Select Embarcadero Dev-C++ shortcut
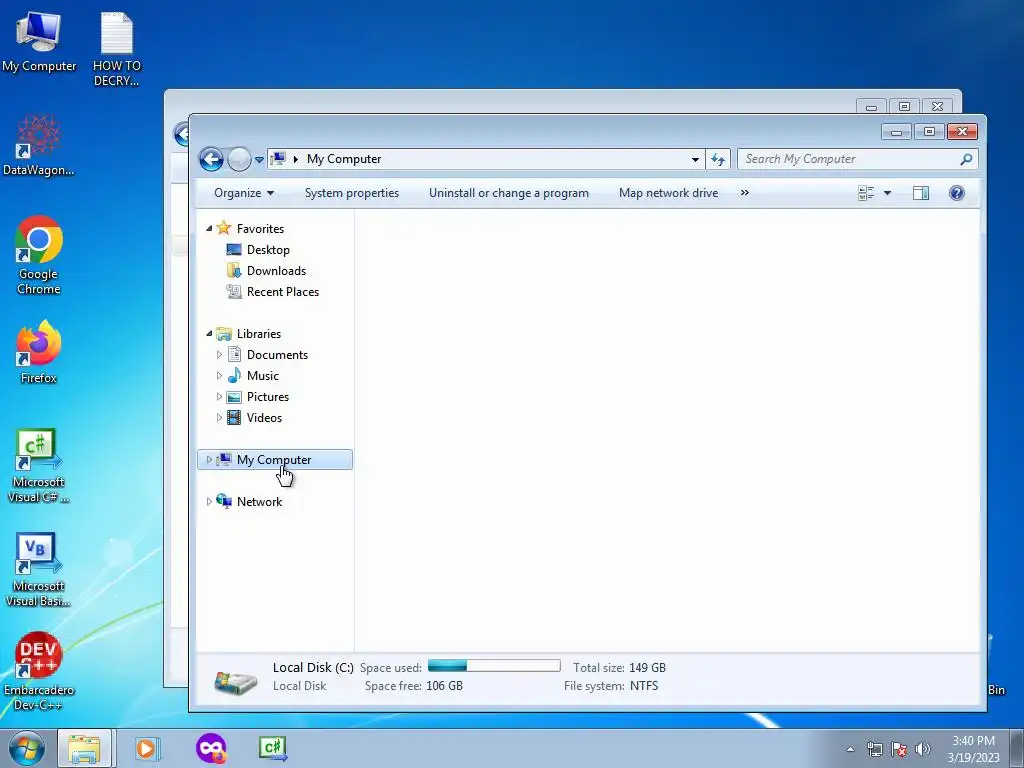This screenshot has height=768, width=1024. click(x=39, y=671)
